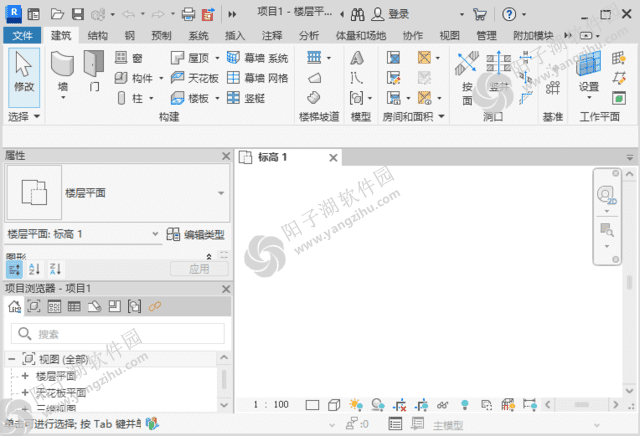Click the 登录 sign-in link

tap(398, 14)
